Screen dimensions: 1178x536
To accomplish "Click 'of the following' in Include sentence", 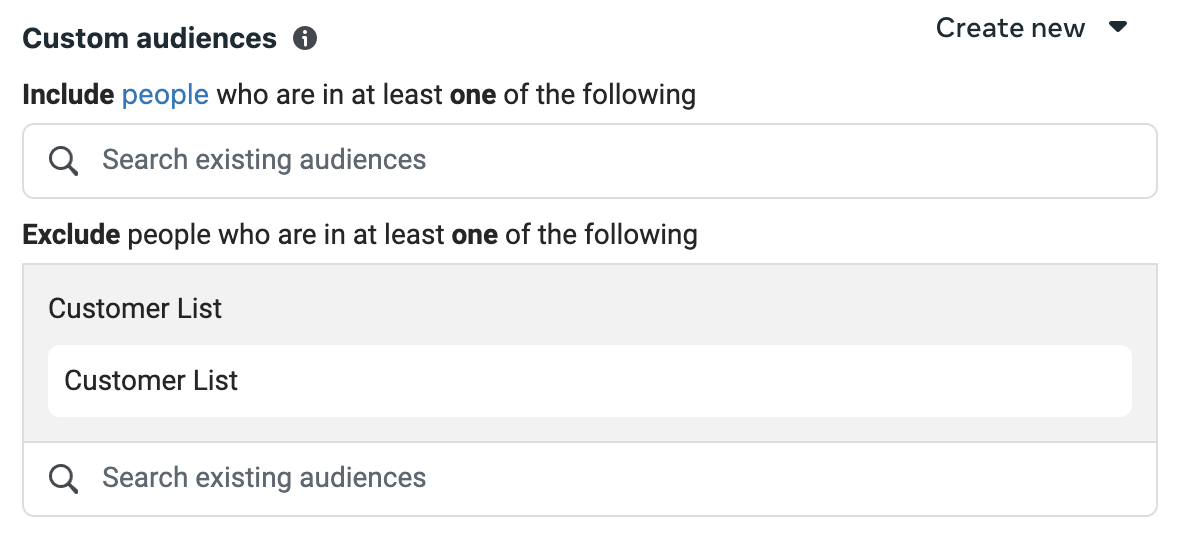I will coord(600,95).
